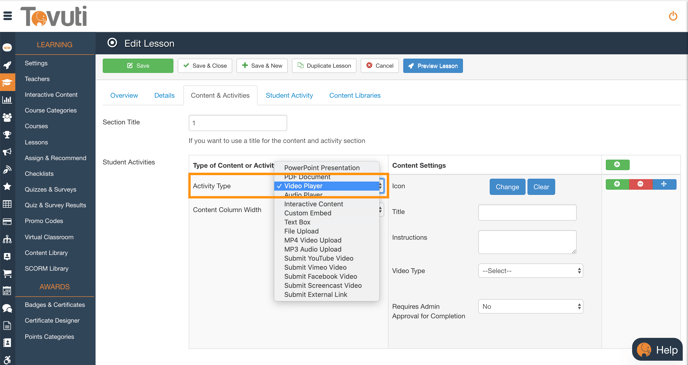
Task: Open Quizzes & Surveys in sidebar
Action: click(50, 190)
